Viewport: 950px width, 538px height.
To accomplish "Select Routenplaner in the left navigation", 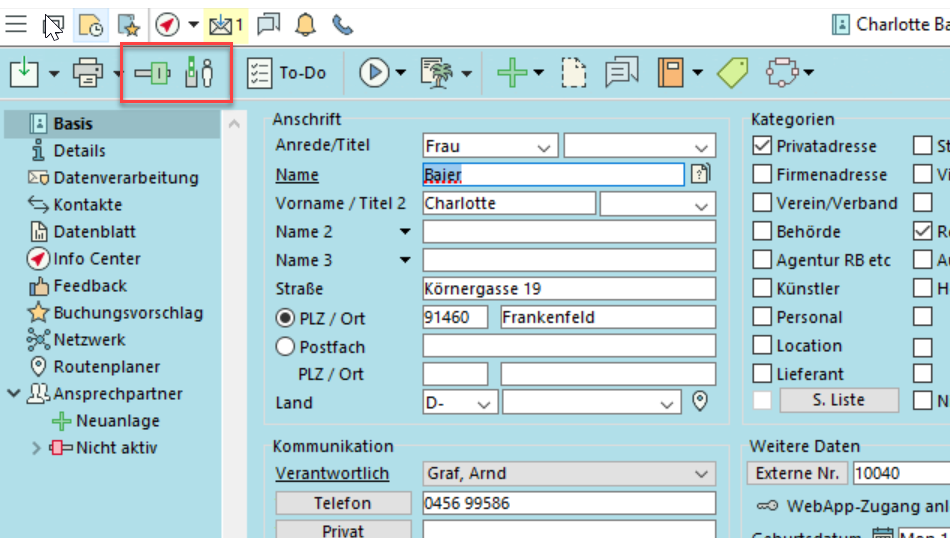I will tap(106, 367).
